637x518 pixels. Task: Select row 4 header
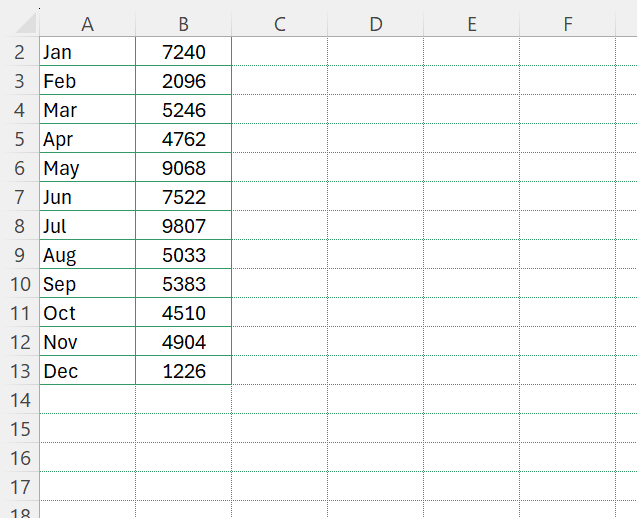click(x=20, y=109)
